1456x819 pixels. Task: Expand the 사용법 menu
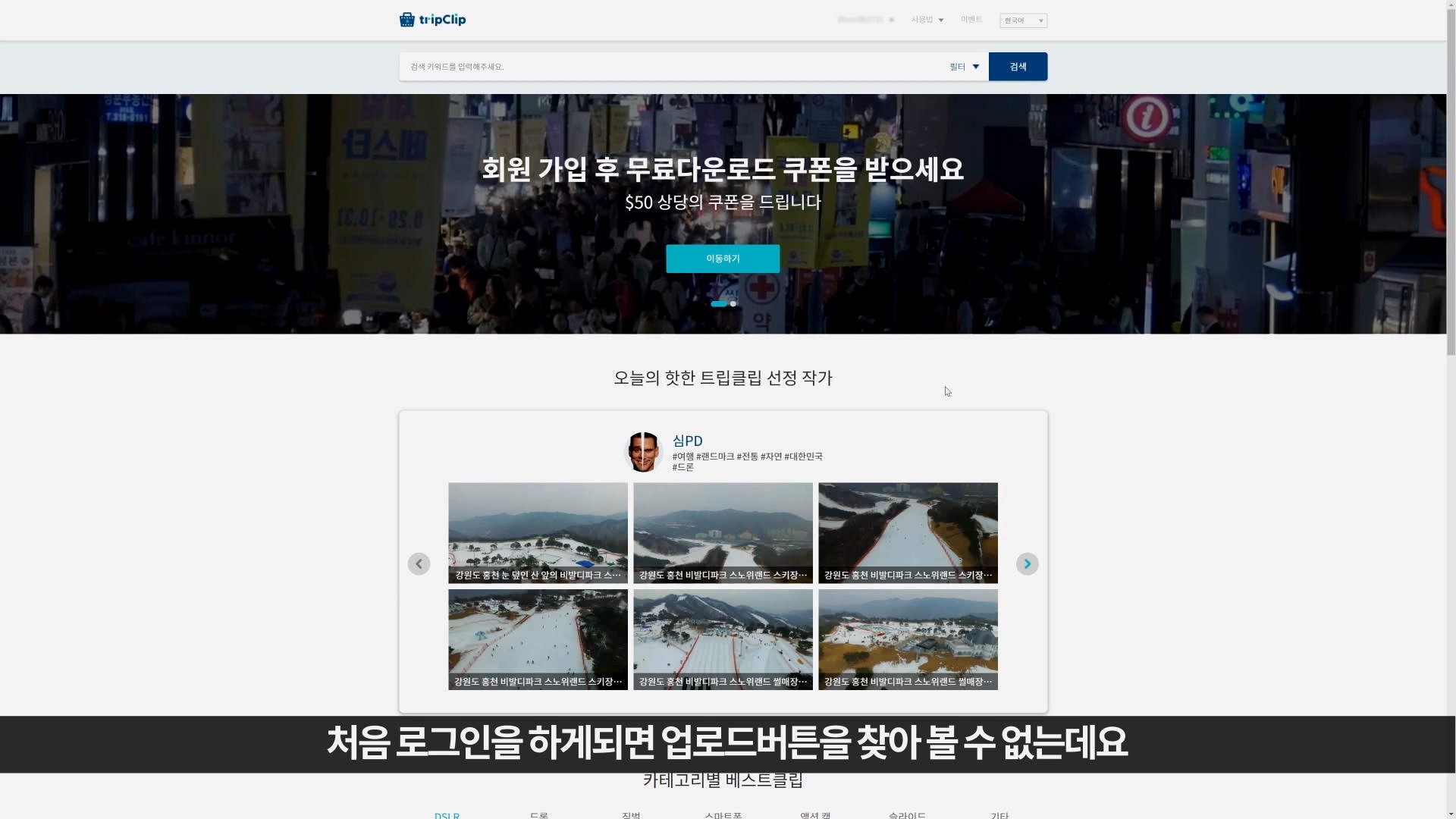pos(927,20)
